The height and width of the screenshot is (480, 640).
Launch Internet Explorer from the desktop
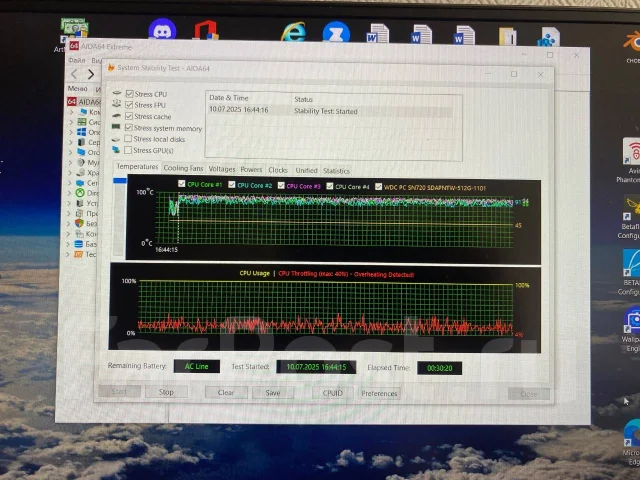293,31
